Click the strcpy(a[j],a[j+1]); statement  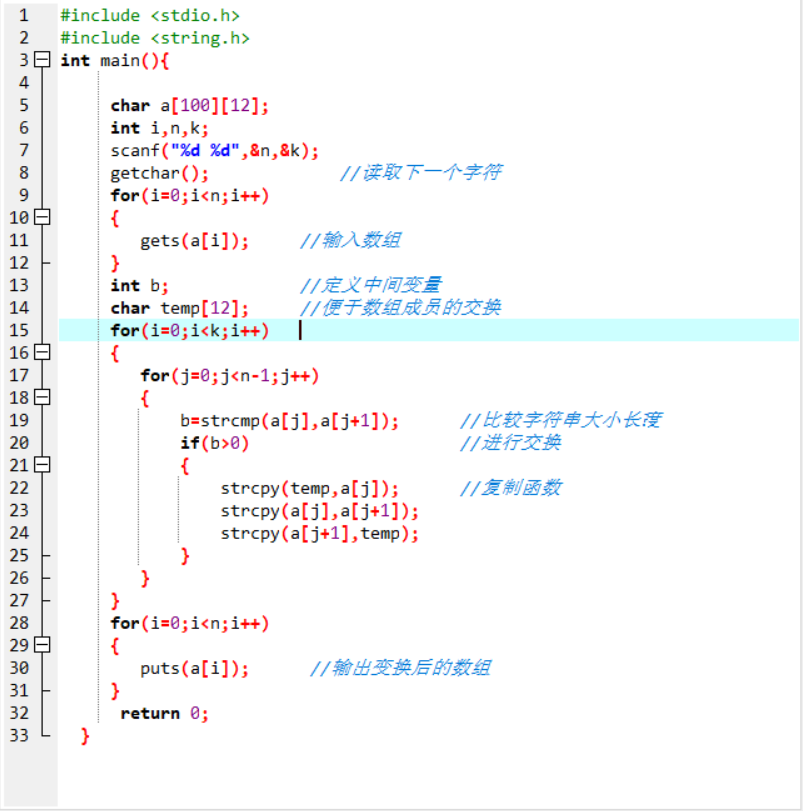(320, 511)
